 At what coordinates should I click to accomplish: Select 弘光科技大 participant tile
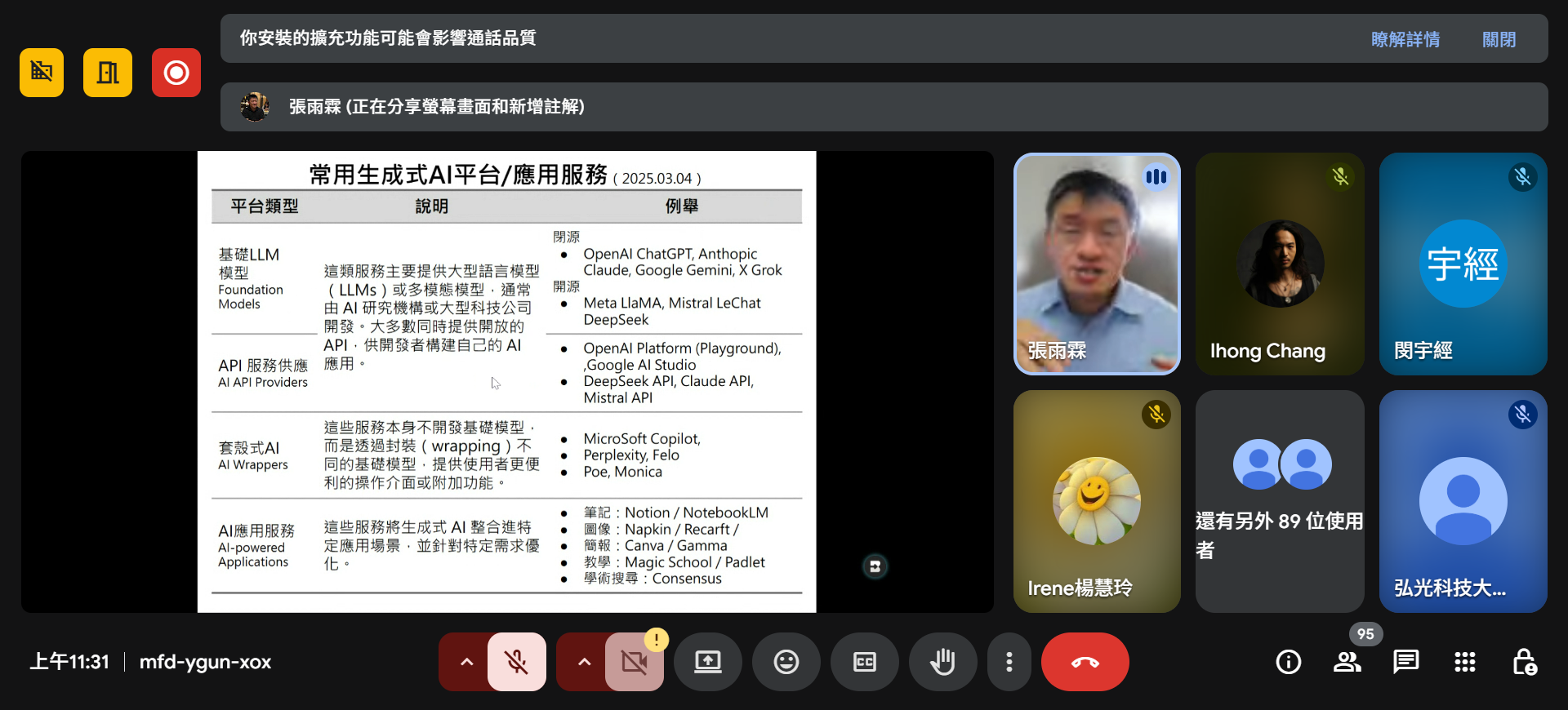(x=1463, y=501)
